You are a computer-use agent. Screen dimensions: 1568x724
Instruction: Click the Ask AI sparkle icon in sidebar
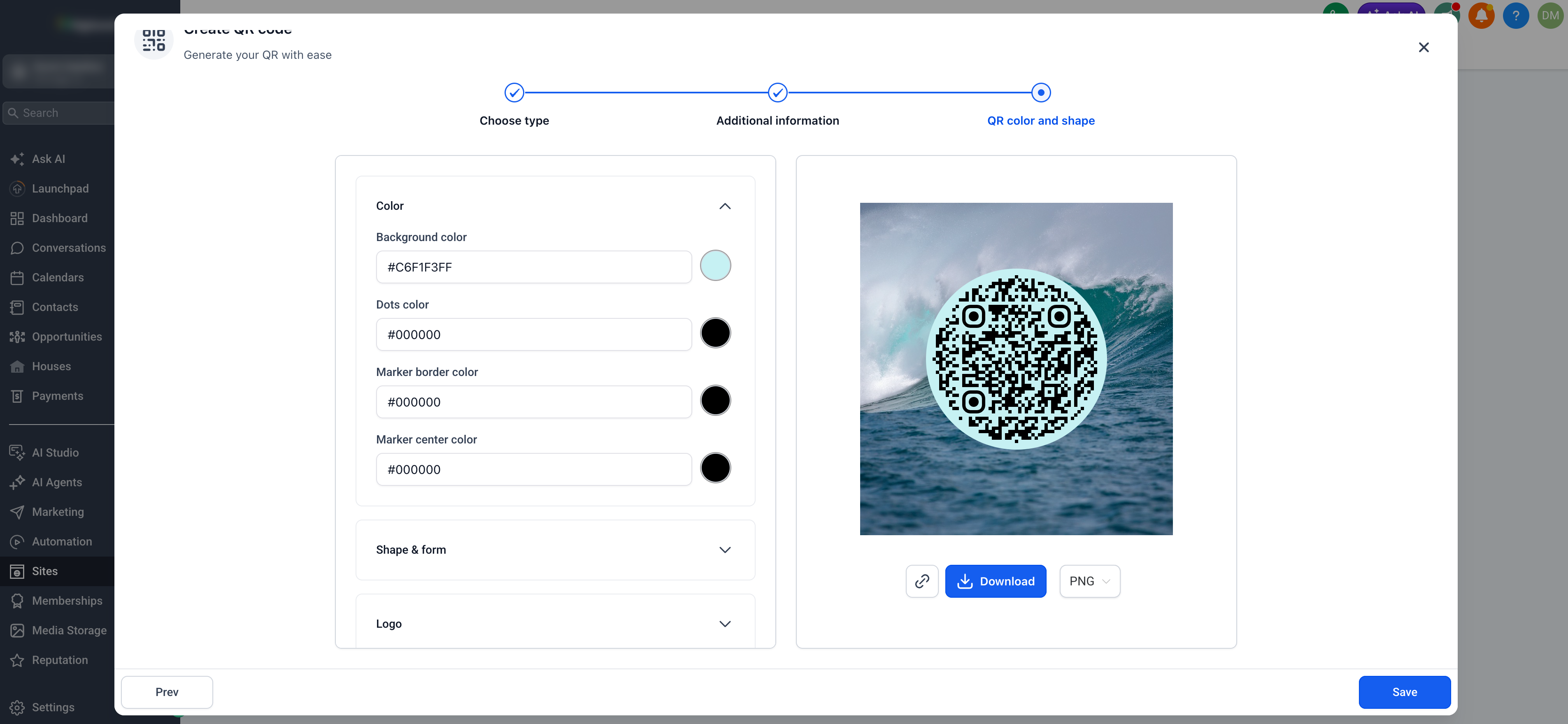click(x=17, y=159)
